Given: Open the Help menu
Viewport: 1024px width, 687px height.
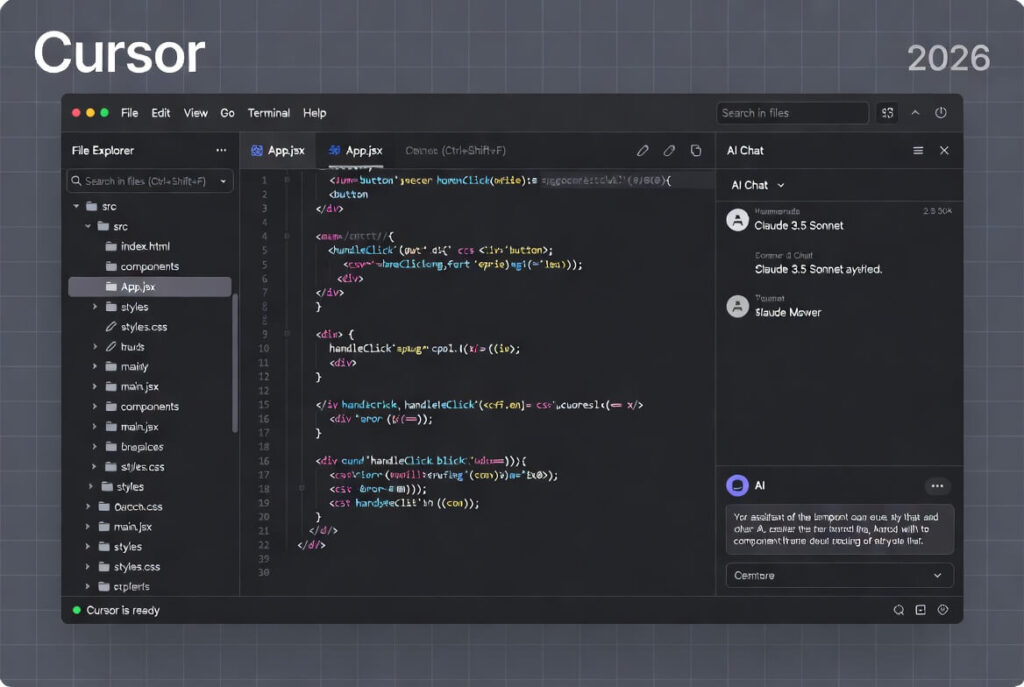Looking at the screenshot, I should pyautogui.click(x=314, y=113).
